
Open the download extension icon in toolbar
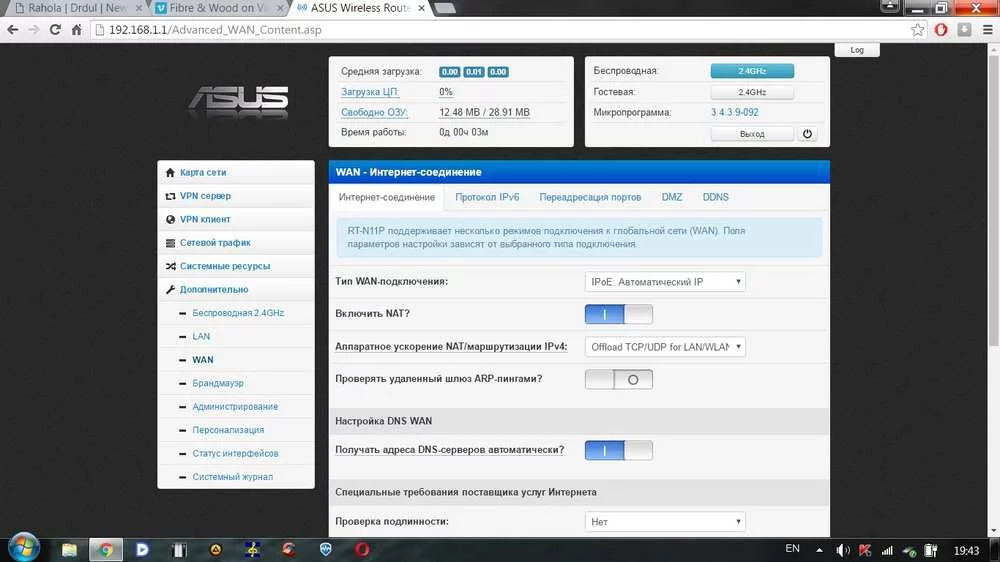click(x=964, y=30)
